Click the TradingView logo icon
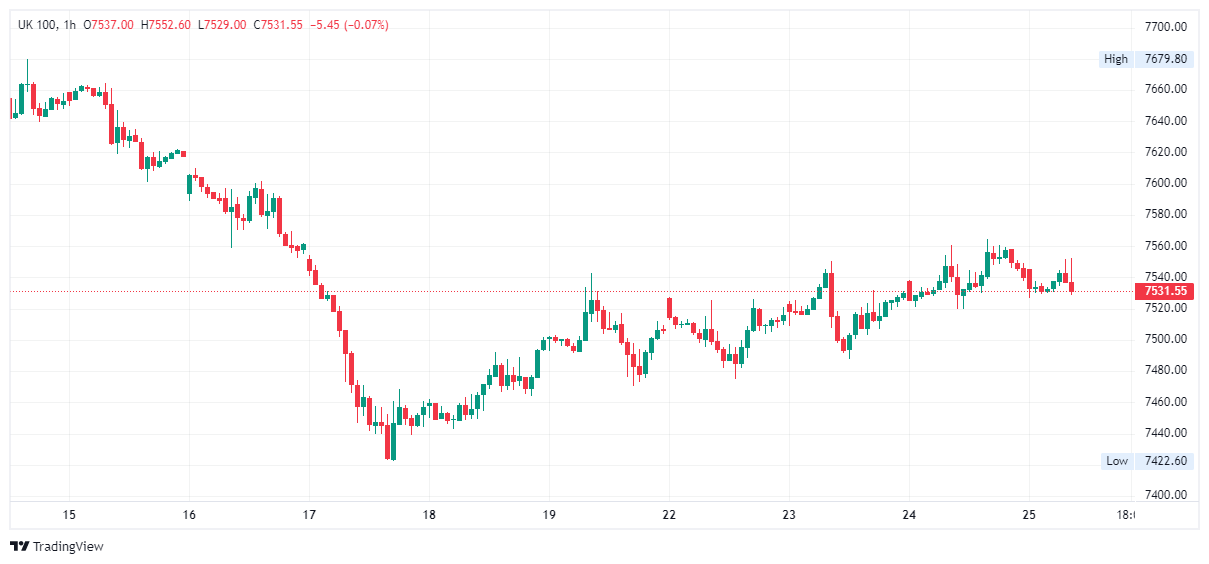Viewport: 1209px width, 564px height. point(19,546)
